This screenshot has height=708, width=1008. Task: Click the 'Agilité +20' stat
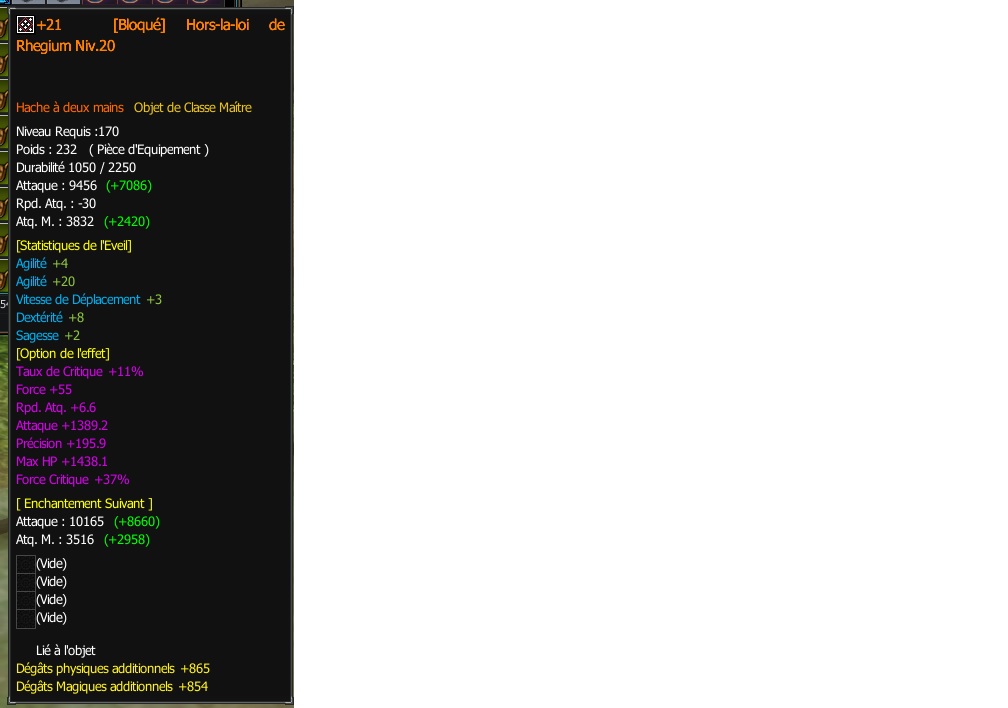(x=46, y=282)
